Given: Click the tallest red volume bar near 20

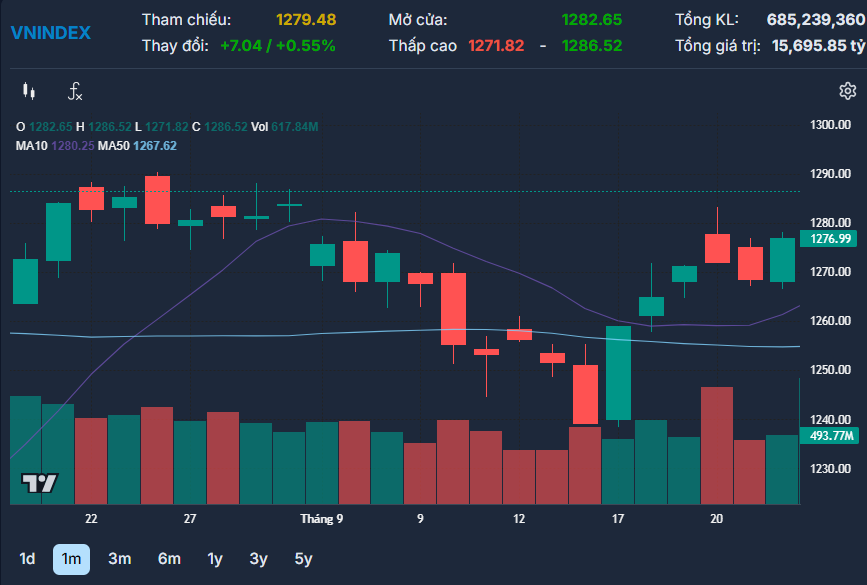Looking at the screenshot, I should pyautogui.click(x=717, y=445).
